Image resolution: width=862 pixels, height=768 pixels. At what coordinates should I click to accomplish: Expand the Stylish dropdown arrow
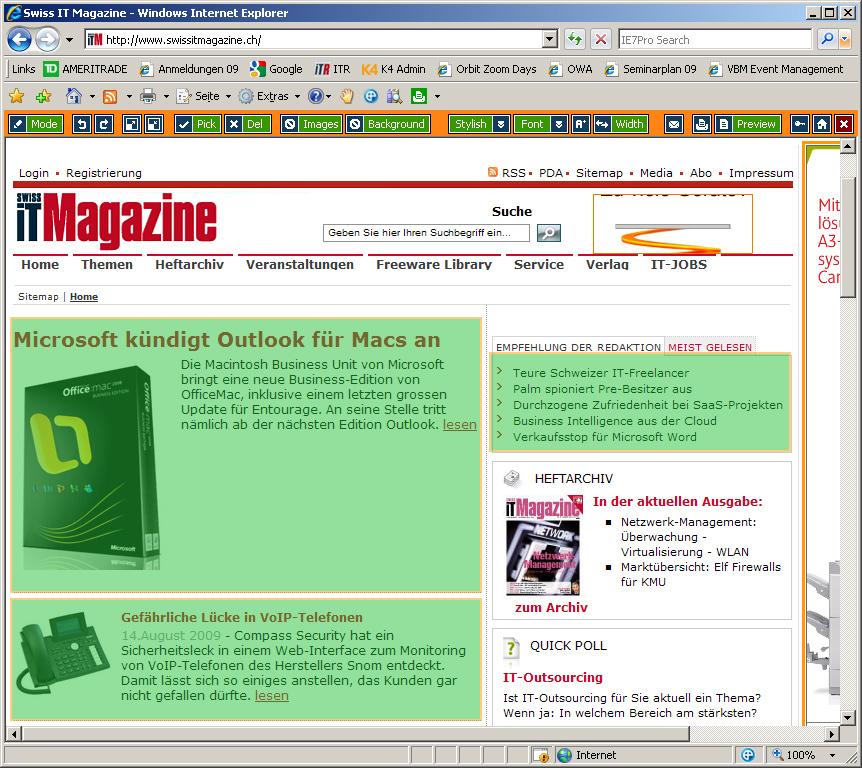pyautogui.click(x=501, y=124)
